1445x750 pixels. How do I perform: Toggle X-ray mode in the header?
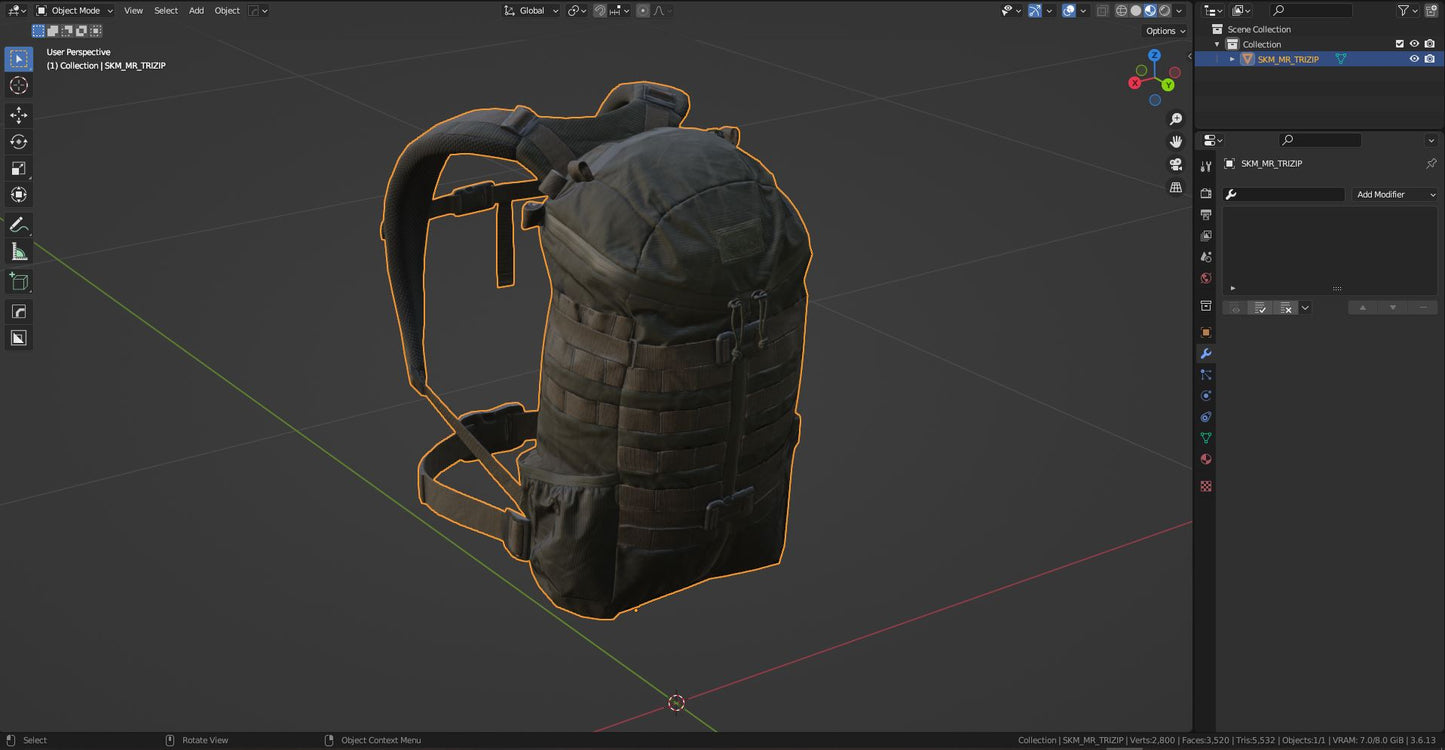click(1104, 10)
